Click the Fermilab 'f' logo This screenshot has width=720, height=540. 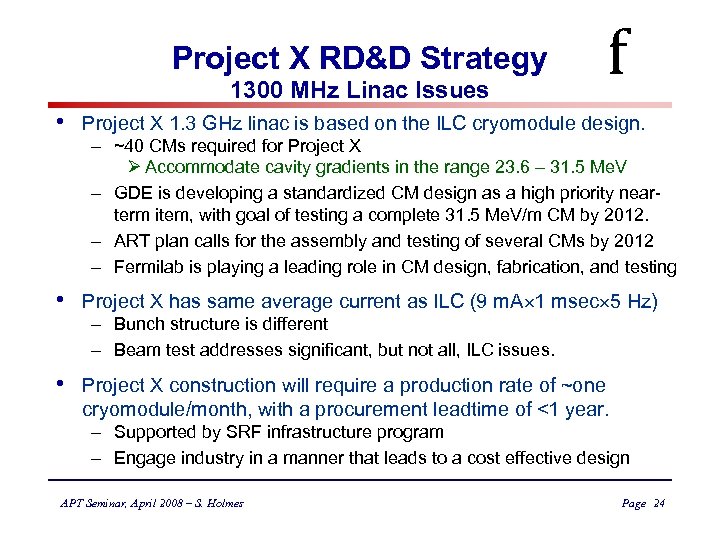coord(620,51)
